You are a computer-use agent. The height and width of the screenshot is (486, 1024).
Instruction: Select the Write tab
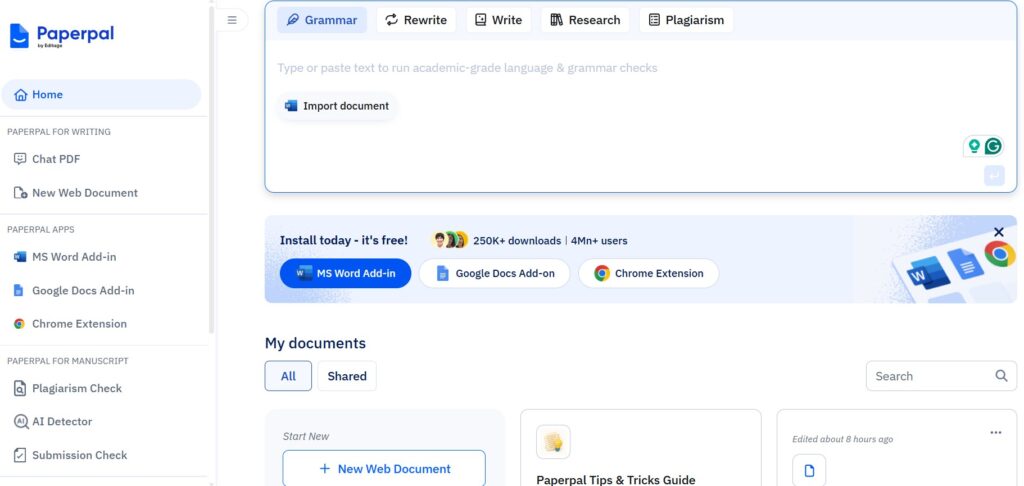pos(498,20)
